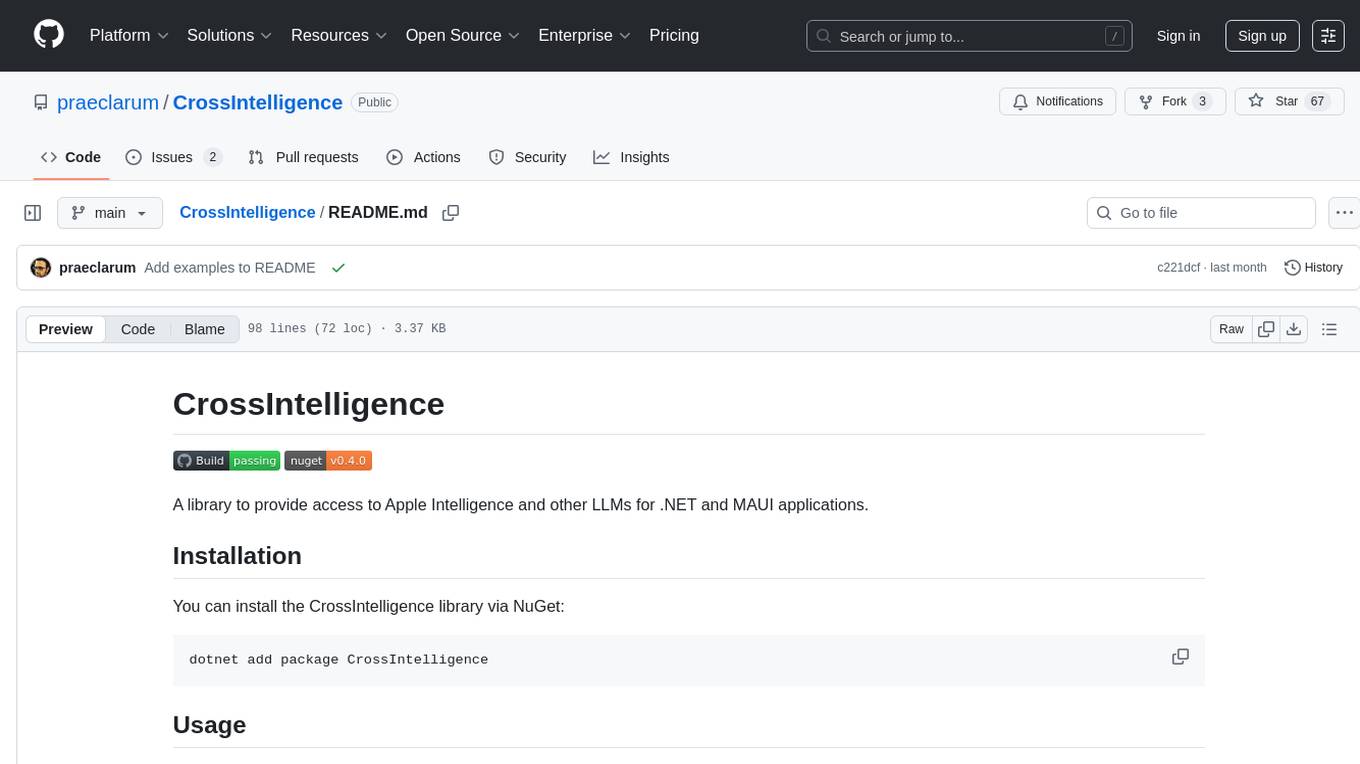Click the Public visibility label

click(375, 102)
